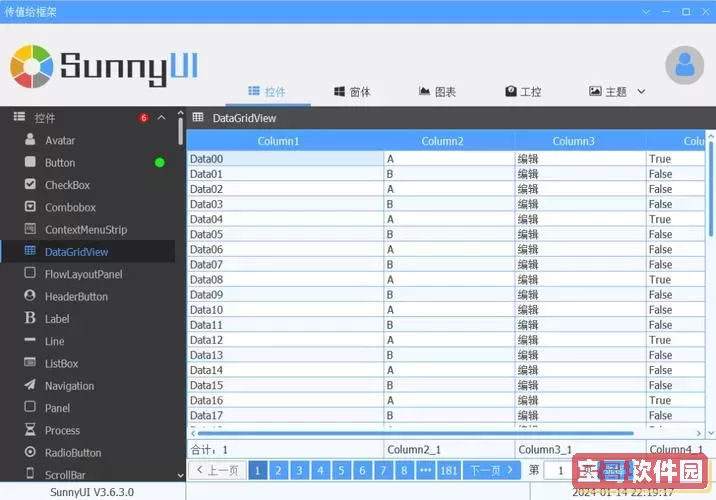Viewport: 716px width, 500px height.
Task: Click the sidebar scroll up arrow
Action: [180, 112]
